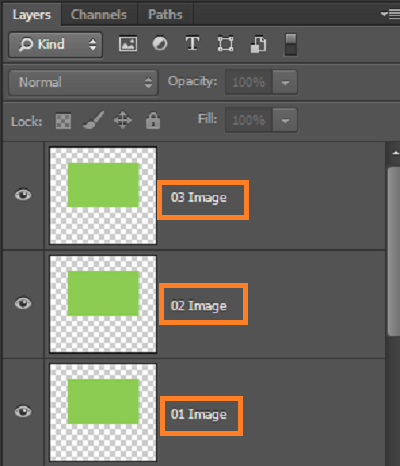Expand the Opacity slider arrow

pos(285,82)
